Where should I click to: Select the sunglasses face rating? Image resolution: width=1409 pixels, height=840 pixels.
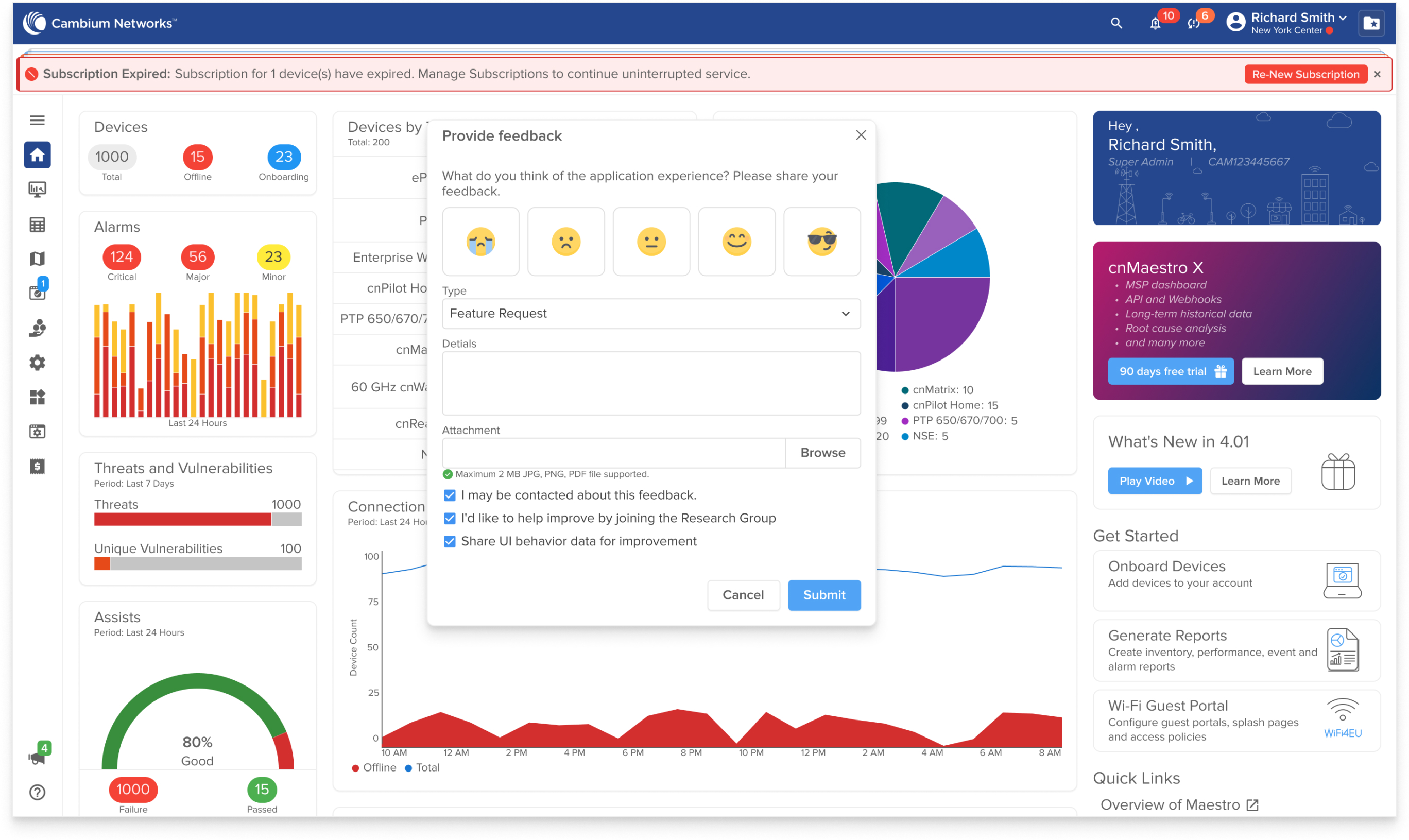(x=822, y=242)
